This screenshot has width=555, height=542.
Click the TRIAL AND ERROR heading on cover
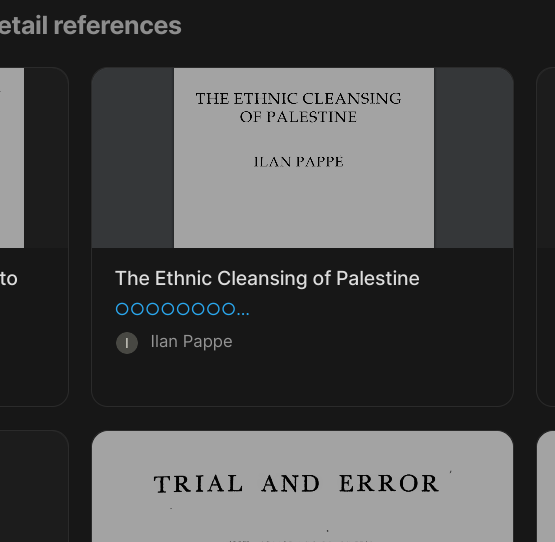pyautogui.click(x=297, y=484)
